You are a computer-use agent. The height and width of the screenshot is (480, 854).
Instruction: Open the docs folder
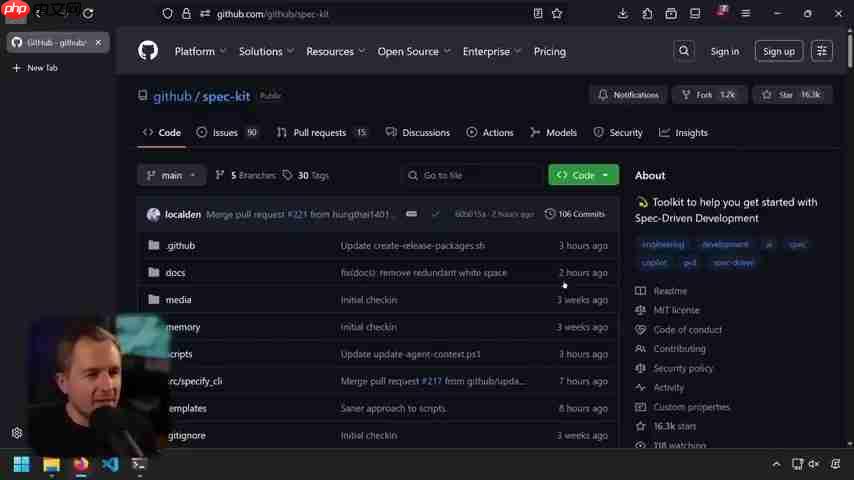tap(175, 273)
